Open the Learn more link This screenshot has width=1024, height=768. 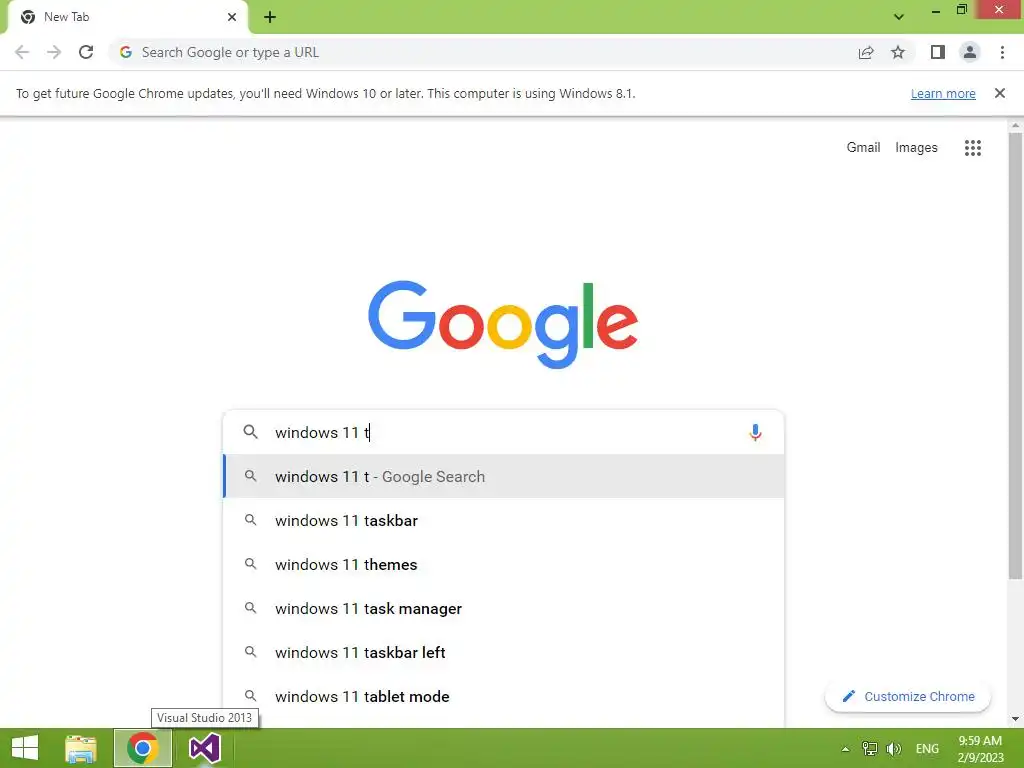(943, 93)
